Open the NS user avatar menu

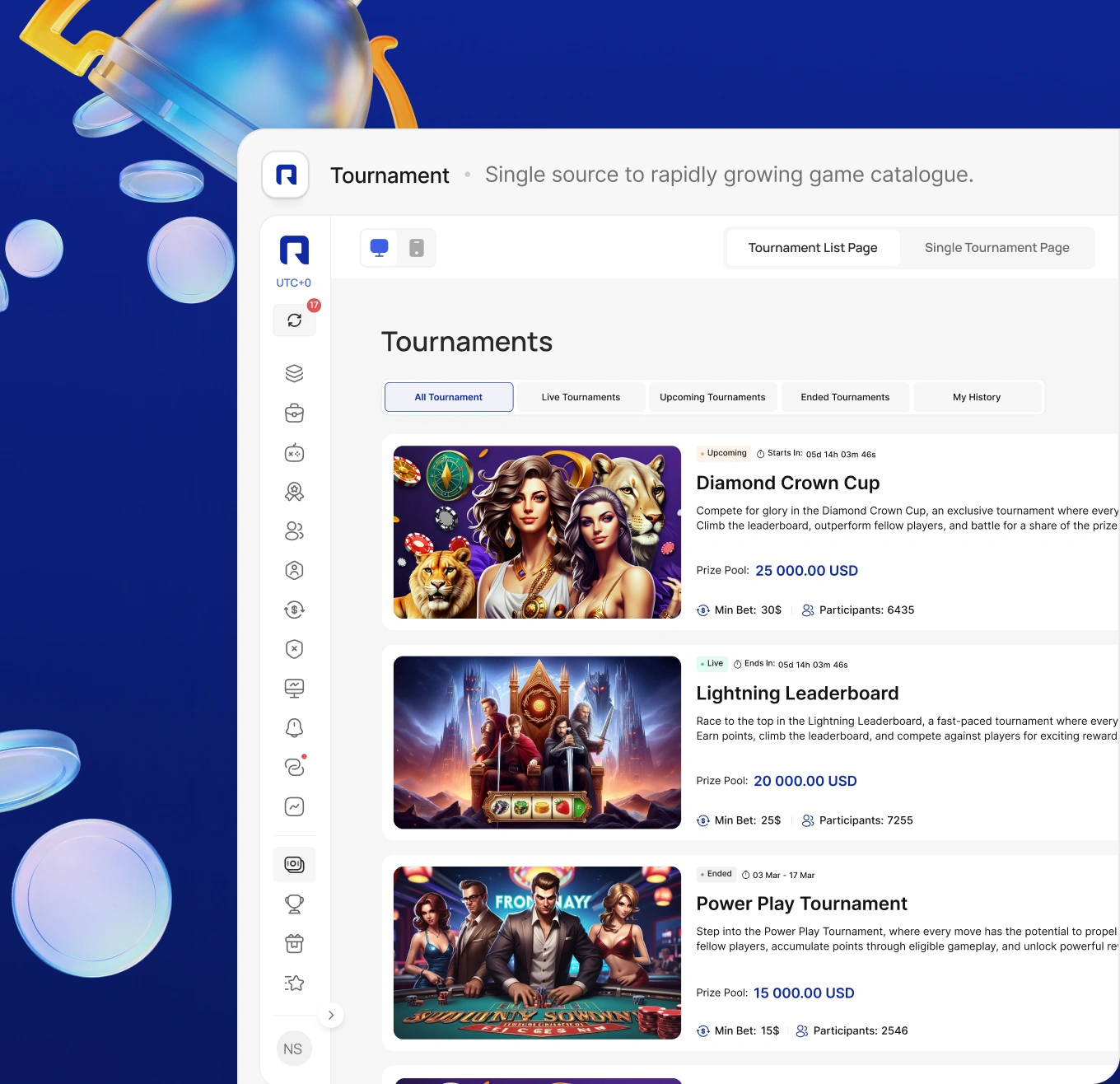tap(293, 1049)
